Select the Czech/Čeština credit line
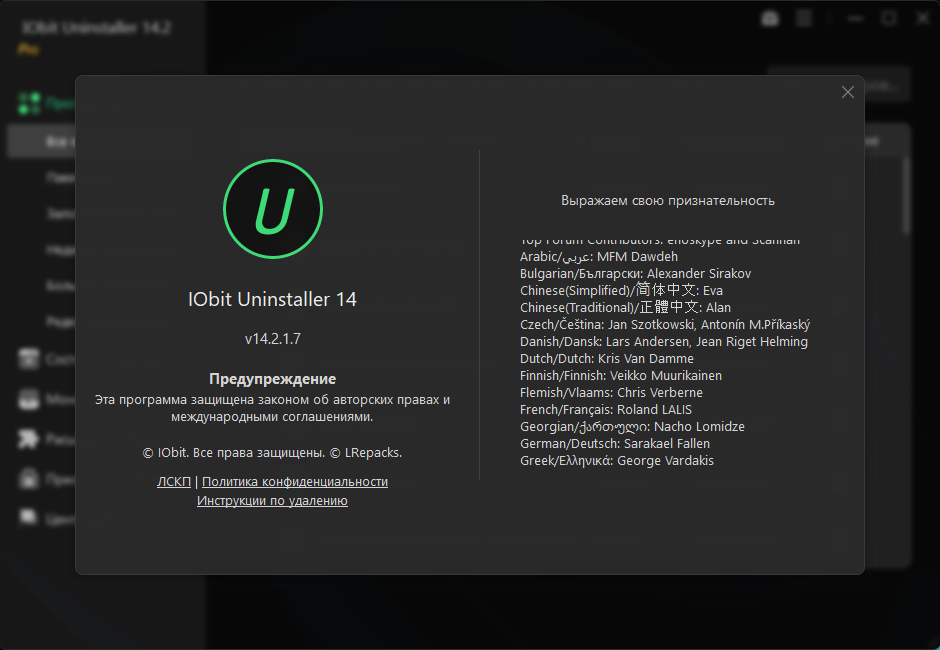 (665, 325)
